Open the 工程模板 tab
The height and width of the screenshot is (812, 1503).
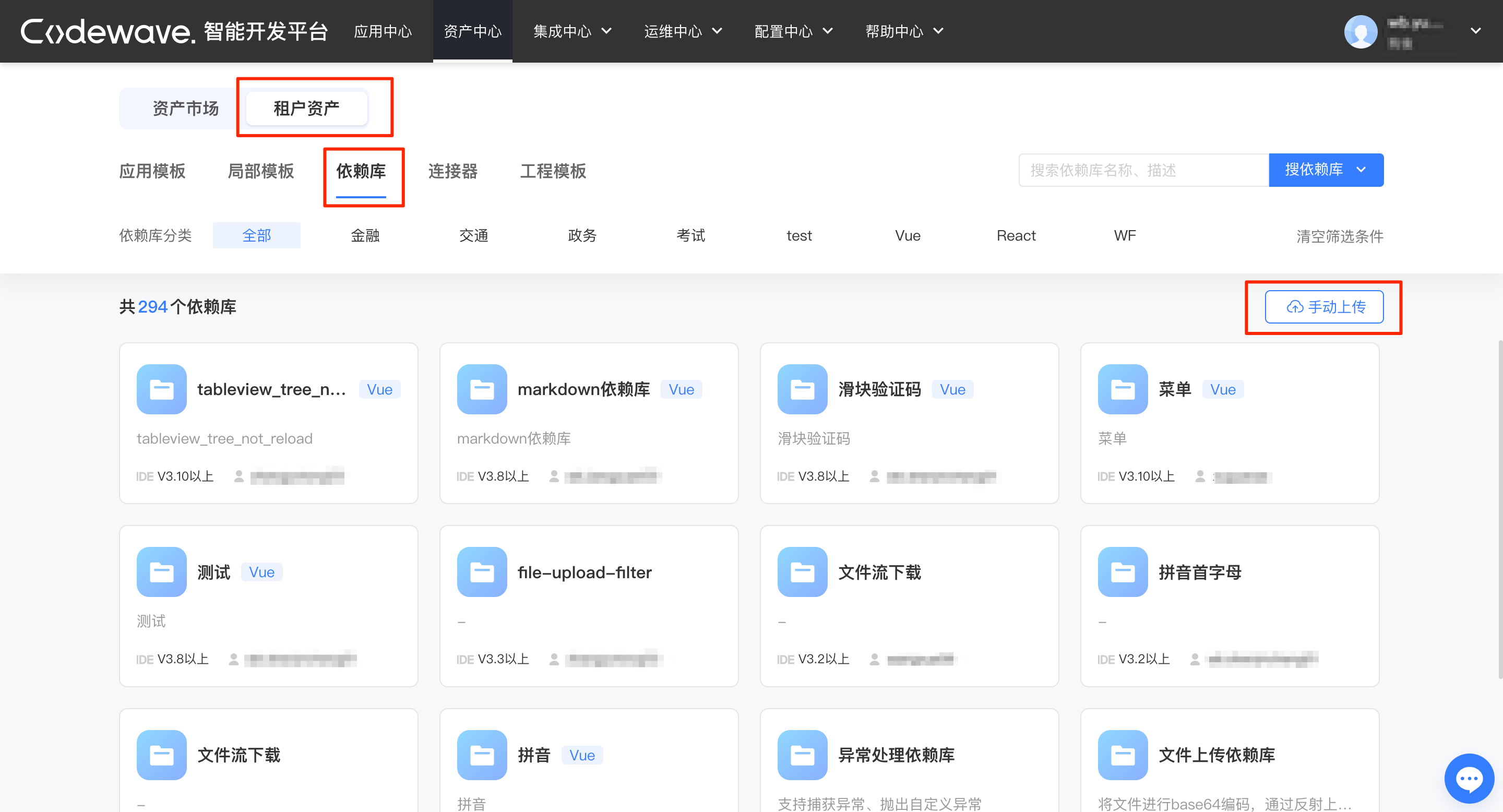pyautogui.click(x=553, y=171)
